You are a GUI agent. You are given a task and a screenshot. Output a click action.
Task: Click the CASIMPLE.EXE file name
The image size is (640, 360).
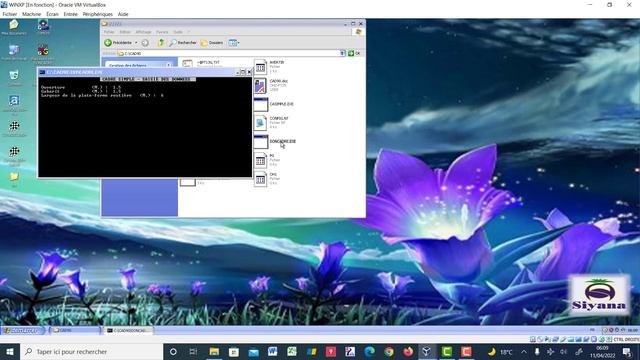pos(282,104)
